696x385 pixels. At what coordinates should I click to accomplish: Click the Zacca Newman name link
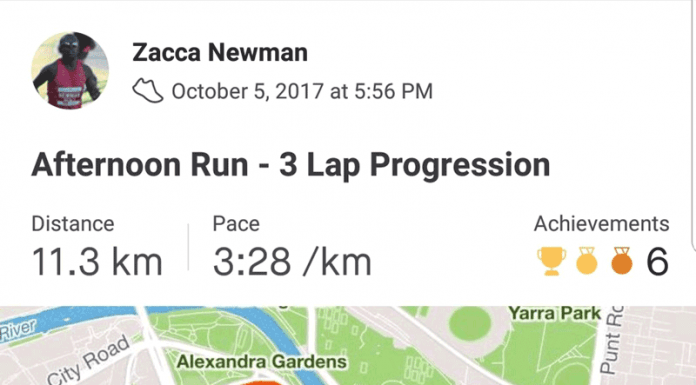point(220,52)
